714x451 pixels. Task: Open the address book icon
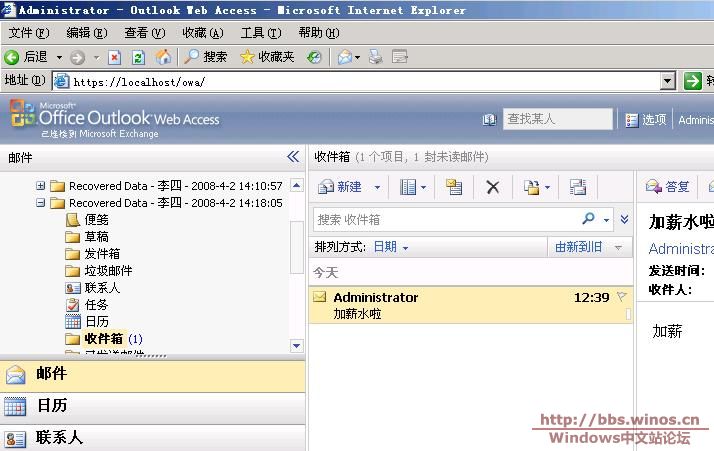pos(489,120)
